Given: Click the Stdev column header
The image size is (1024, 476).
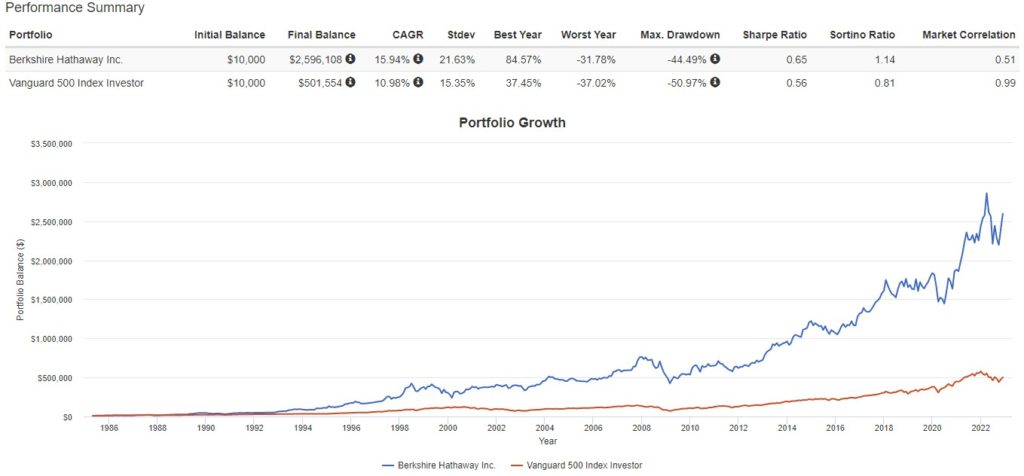Looking at the screenshot, I should point(459,35).
